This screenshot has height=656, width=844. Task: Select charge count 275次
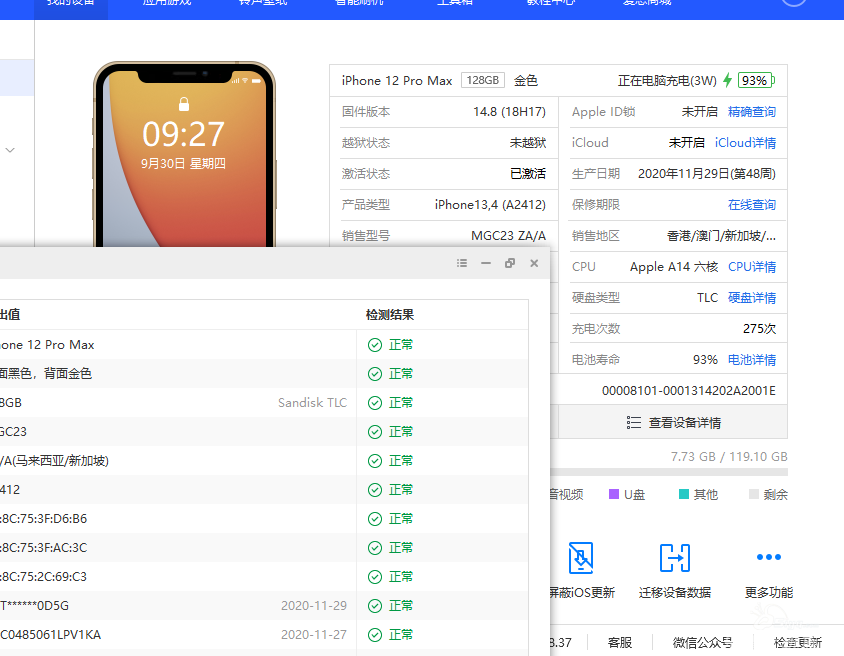click(x=759, y=329)
